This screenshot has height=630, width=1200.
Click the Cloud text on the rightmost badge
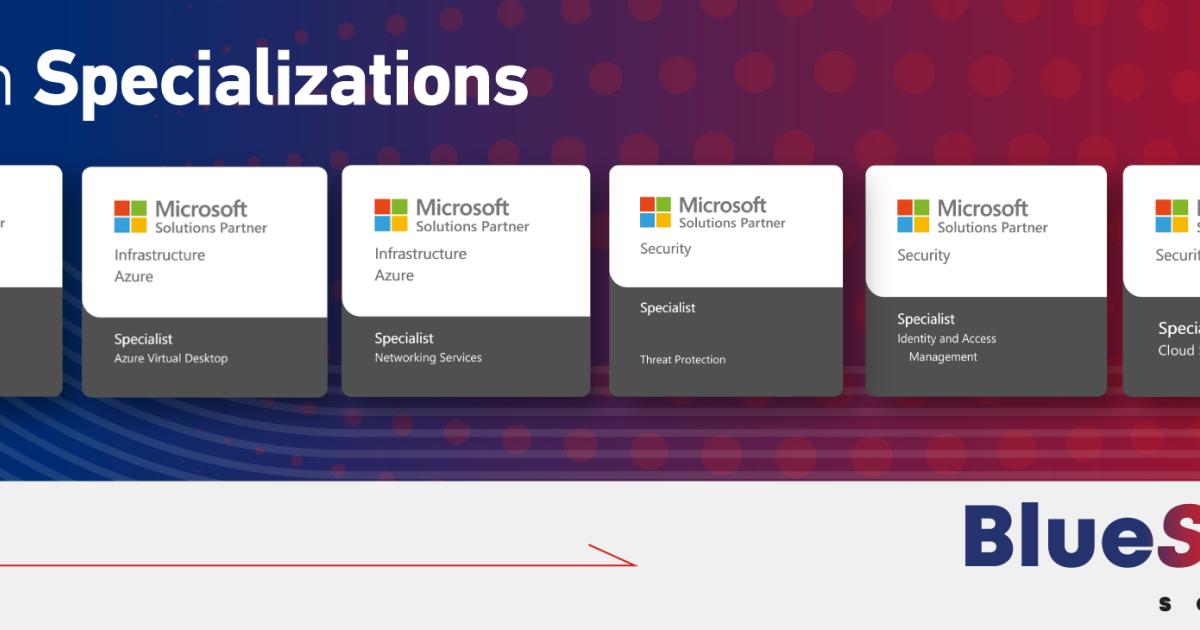click(x=1177, y=351)
